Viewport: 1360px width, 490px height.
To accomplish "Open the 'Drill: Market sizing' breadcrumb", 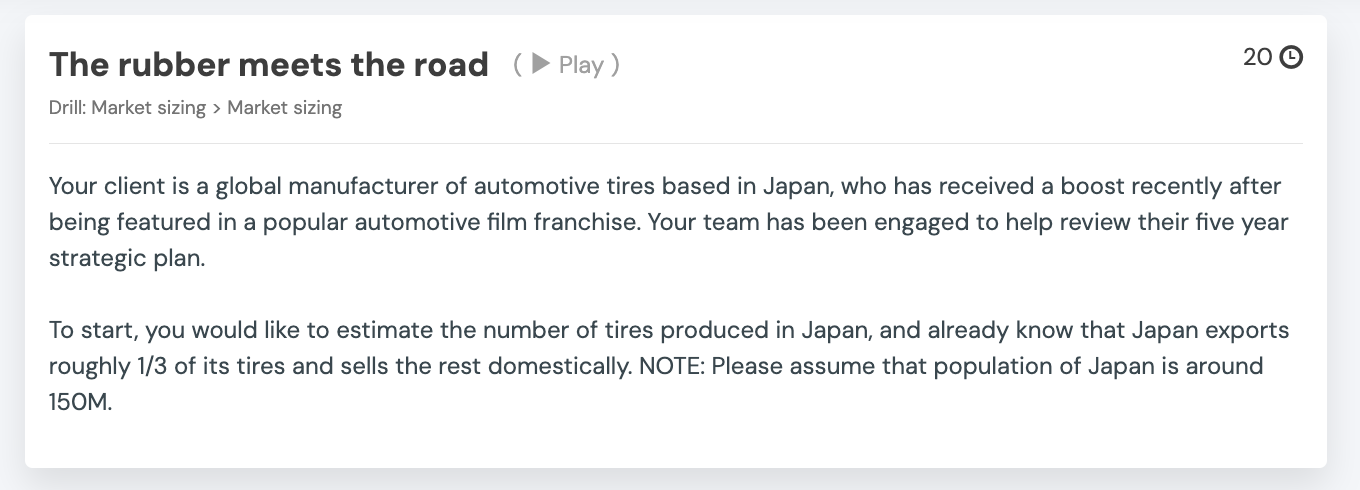I will (127, 108).
